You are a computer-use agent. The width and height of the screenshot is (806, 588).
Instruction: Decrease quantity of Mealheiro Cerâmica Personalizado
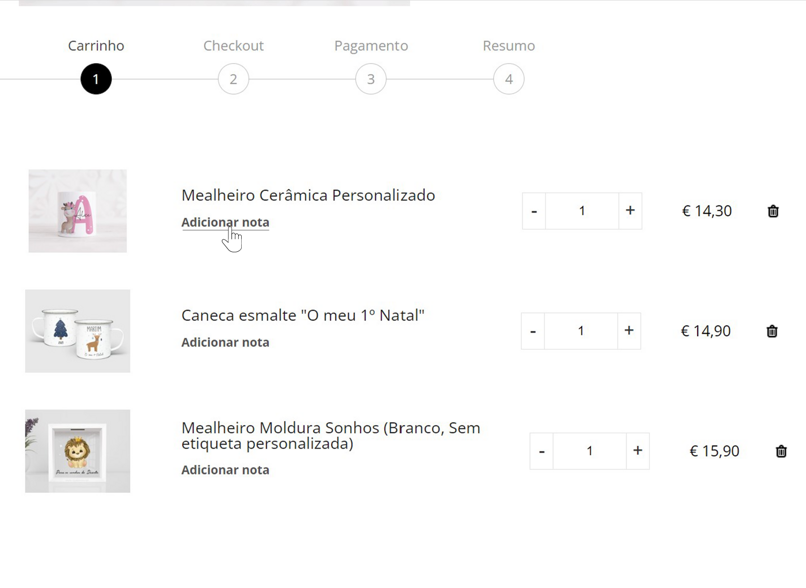pos(534,211)
